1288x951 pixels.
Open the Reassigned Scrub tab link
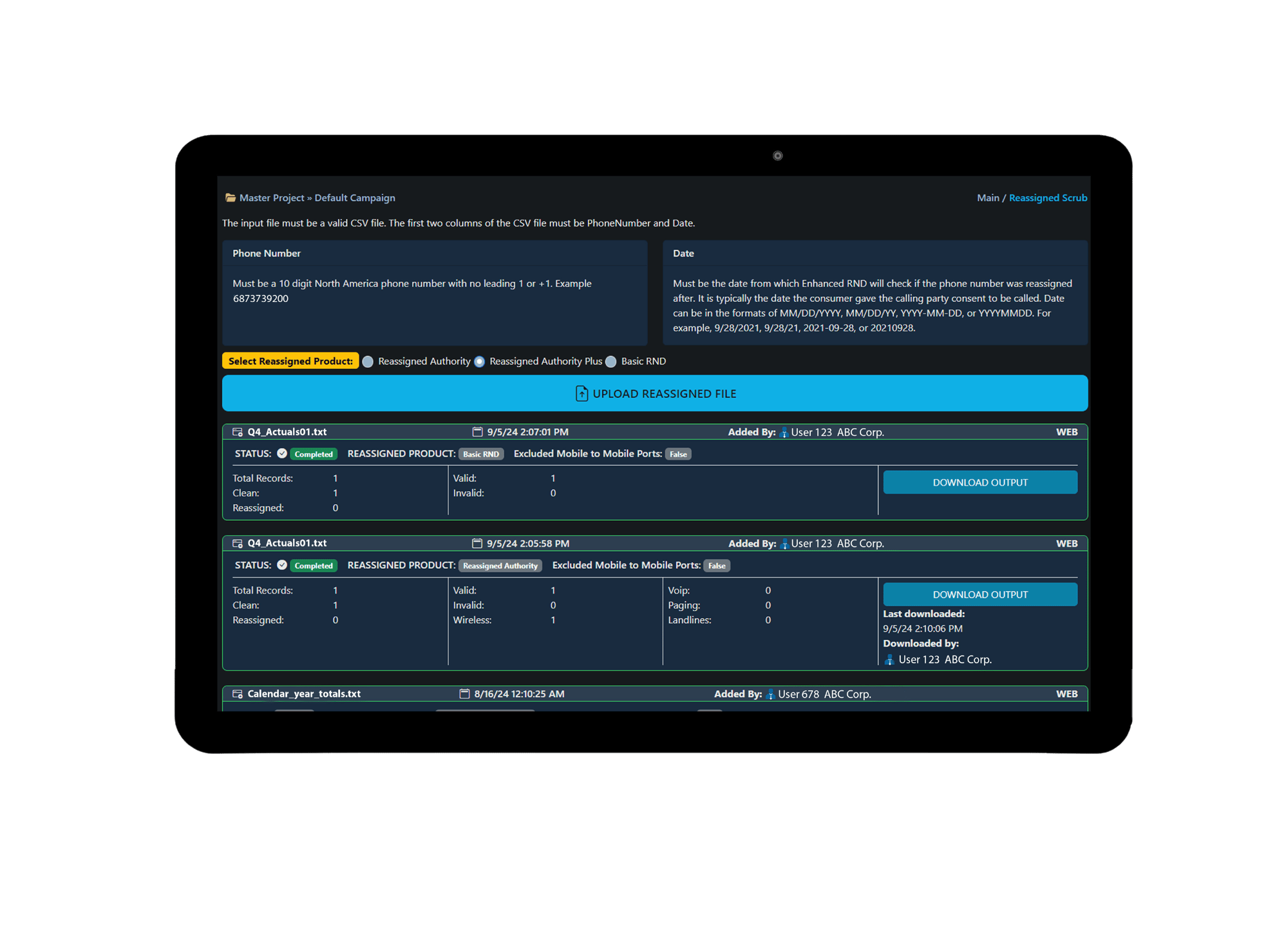1048,198
